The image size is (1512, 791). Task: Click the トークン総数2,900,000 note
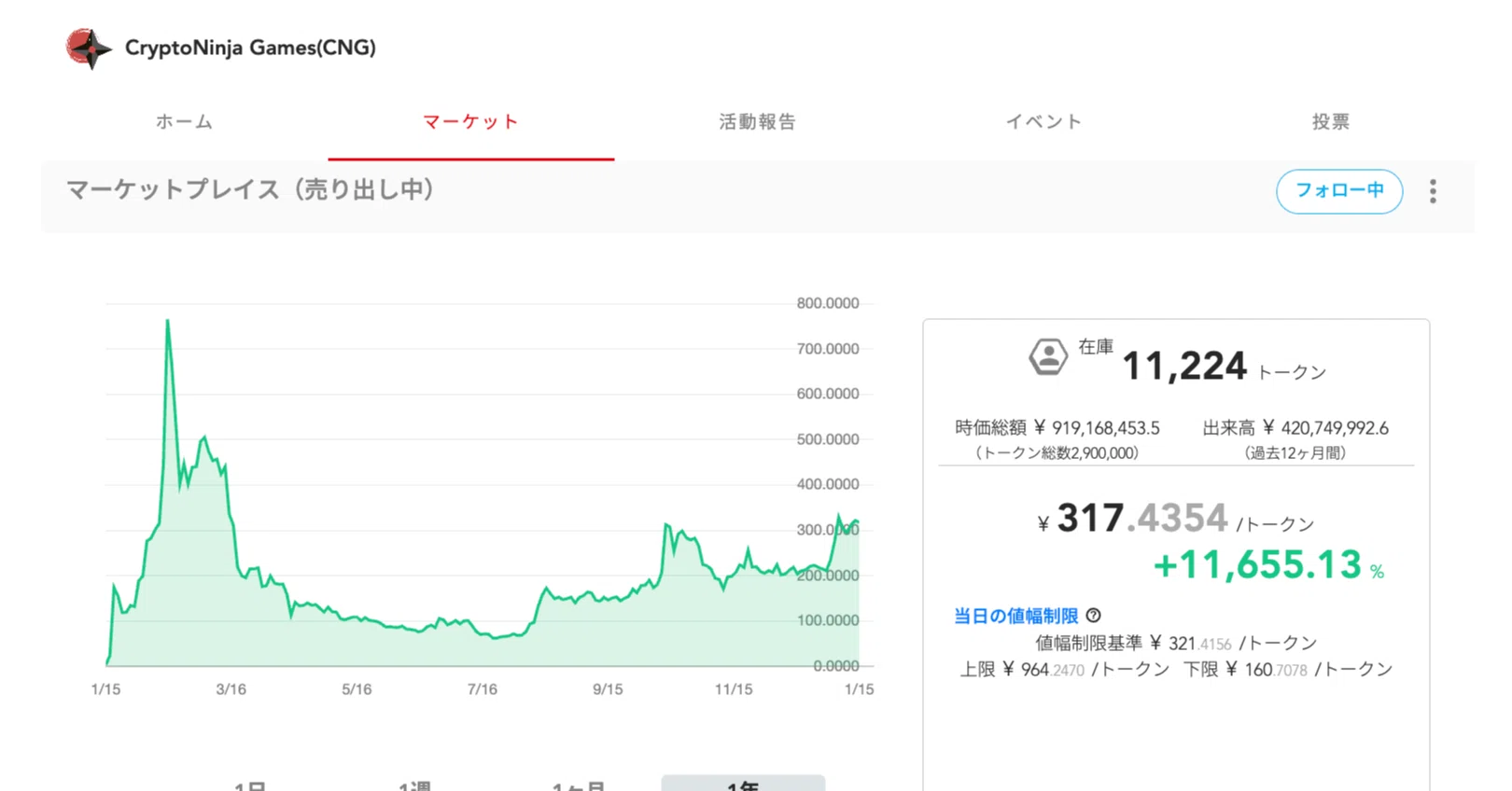1057,453
